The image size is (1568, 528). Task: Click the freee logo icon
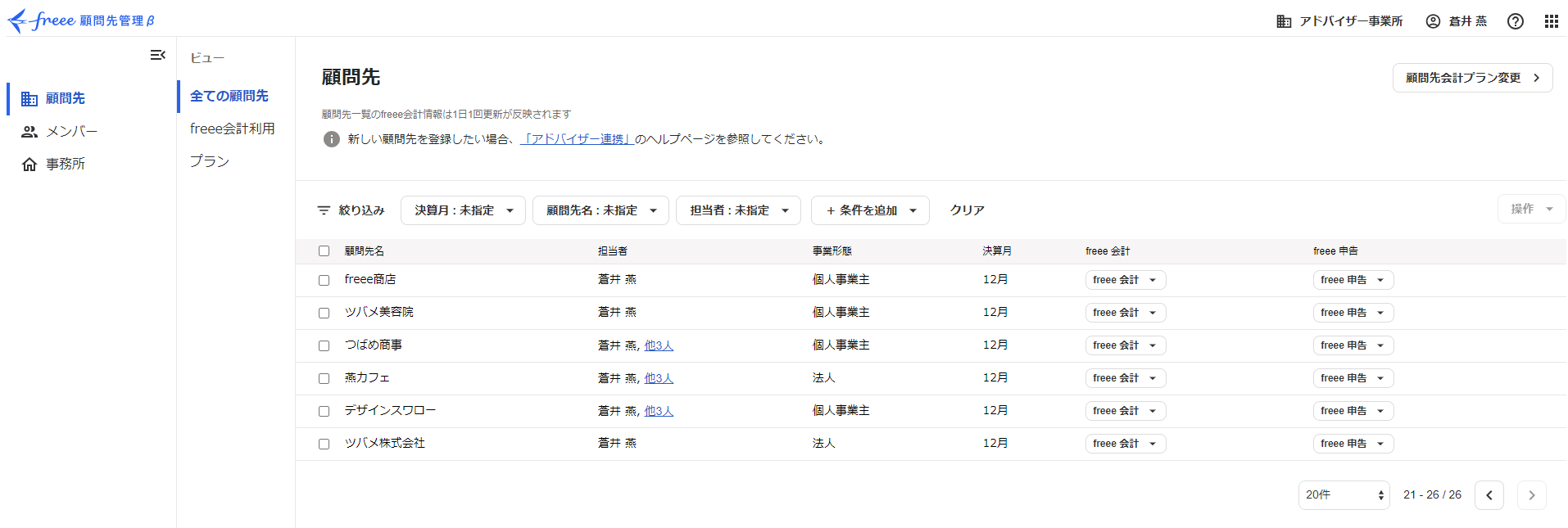[x=41, y=20]
